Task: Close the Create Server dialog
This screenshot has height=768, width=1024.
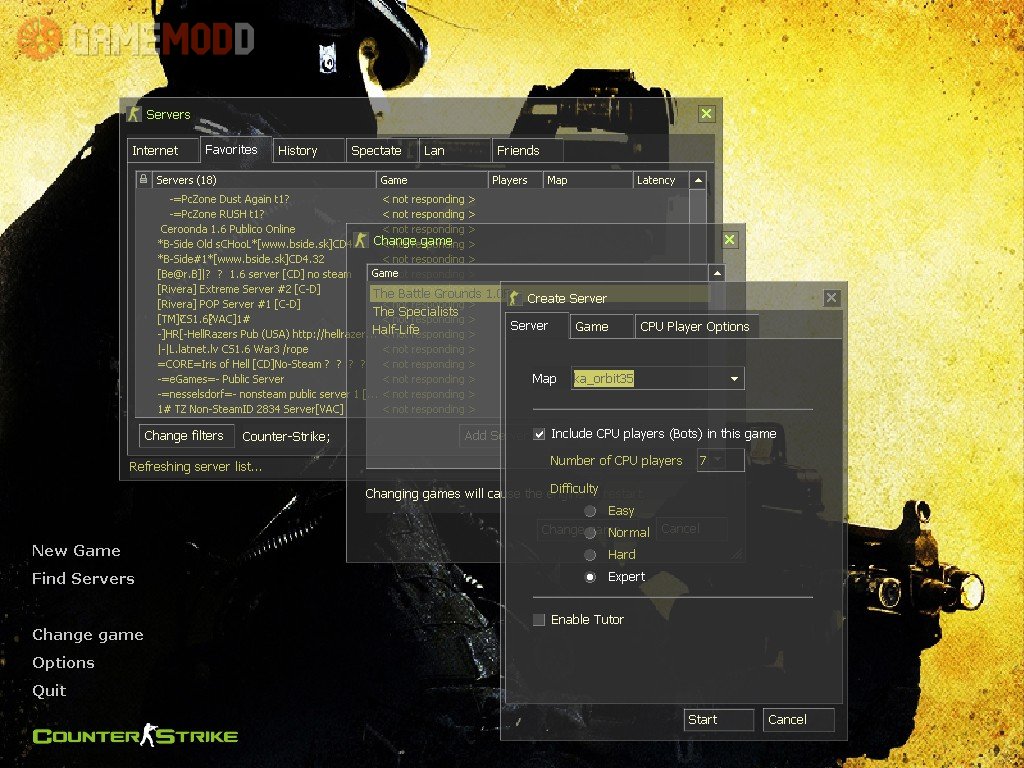Action: [x=831, y=298]
